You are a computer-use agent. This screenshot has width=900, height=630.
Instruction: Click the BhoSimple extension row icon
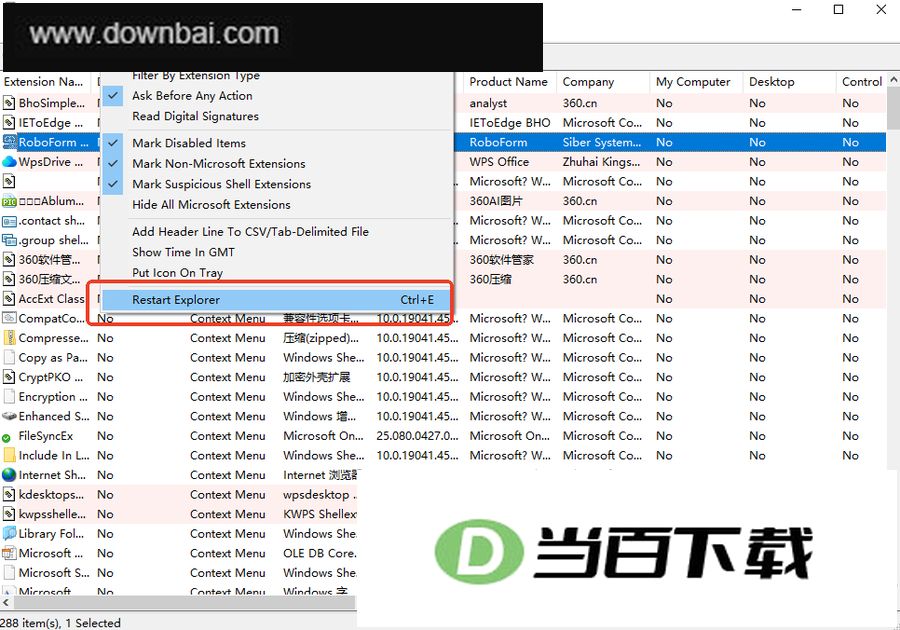point(9,103)
